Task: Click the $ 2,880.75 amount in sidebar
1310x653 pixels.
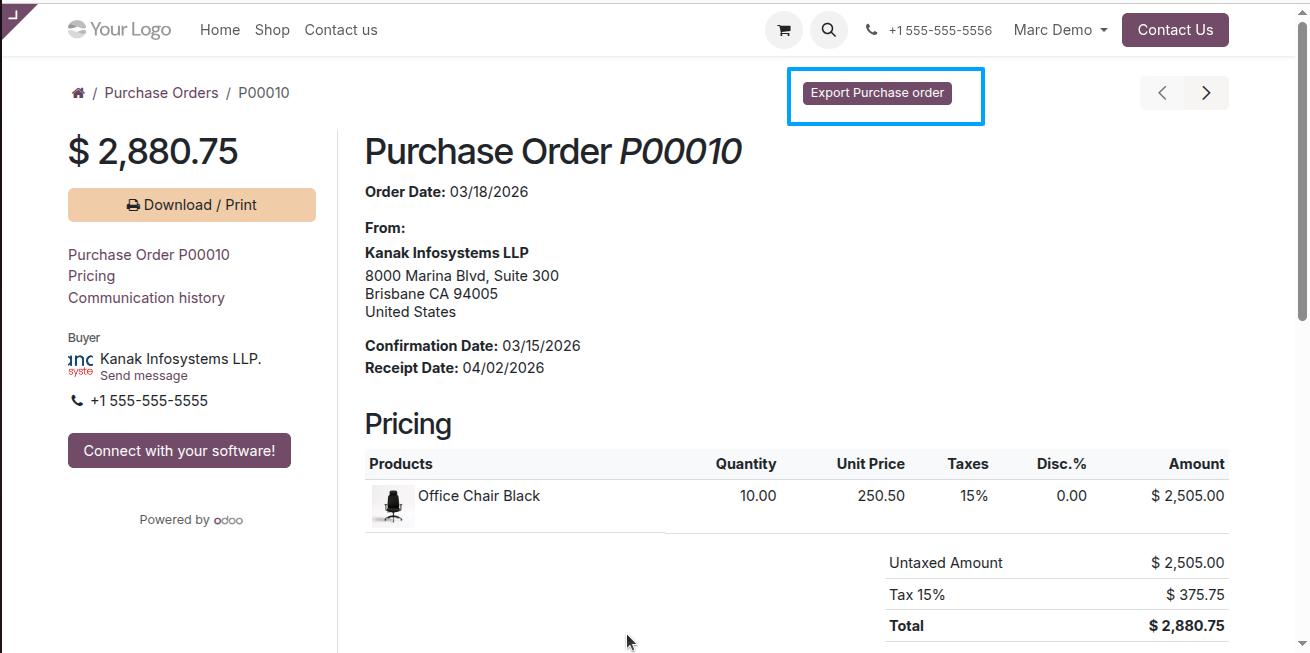Action: (153, 151)
